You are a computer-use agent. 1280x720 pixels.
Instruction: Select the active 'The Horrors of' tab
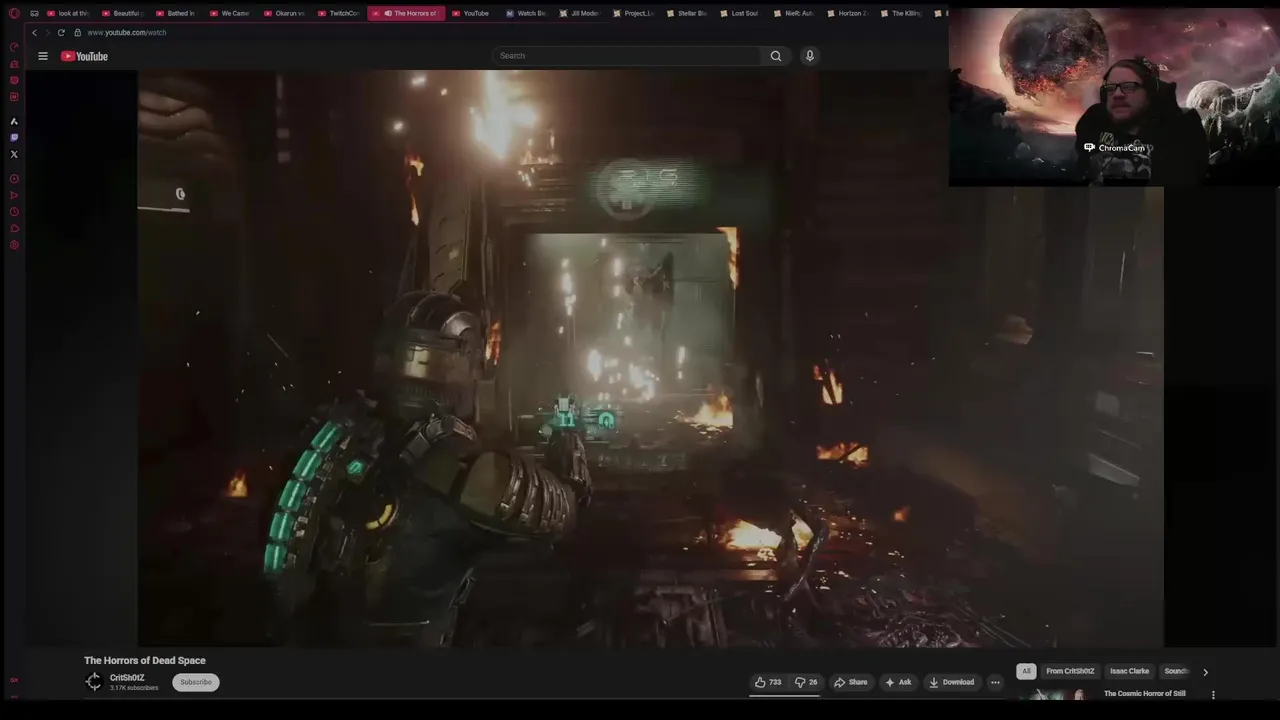(x=404, y=13)
